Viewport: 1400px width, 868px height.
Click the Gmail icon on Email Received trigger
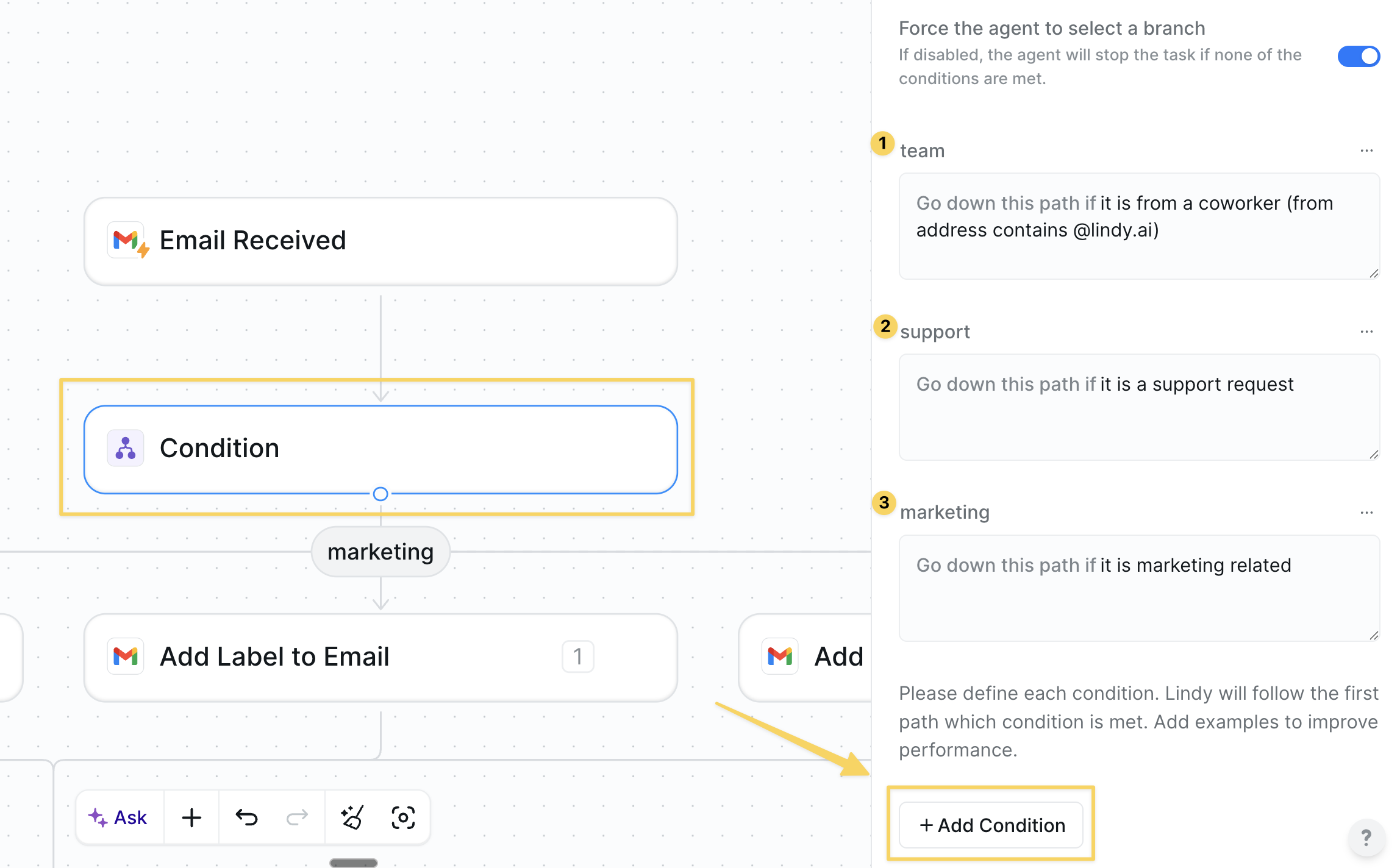coord(127,240)
